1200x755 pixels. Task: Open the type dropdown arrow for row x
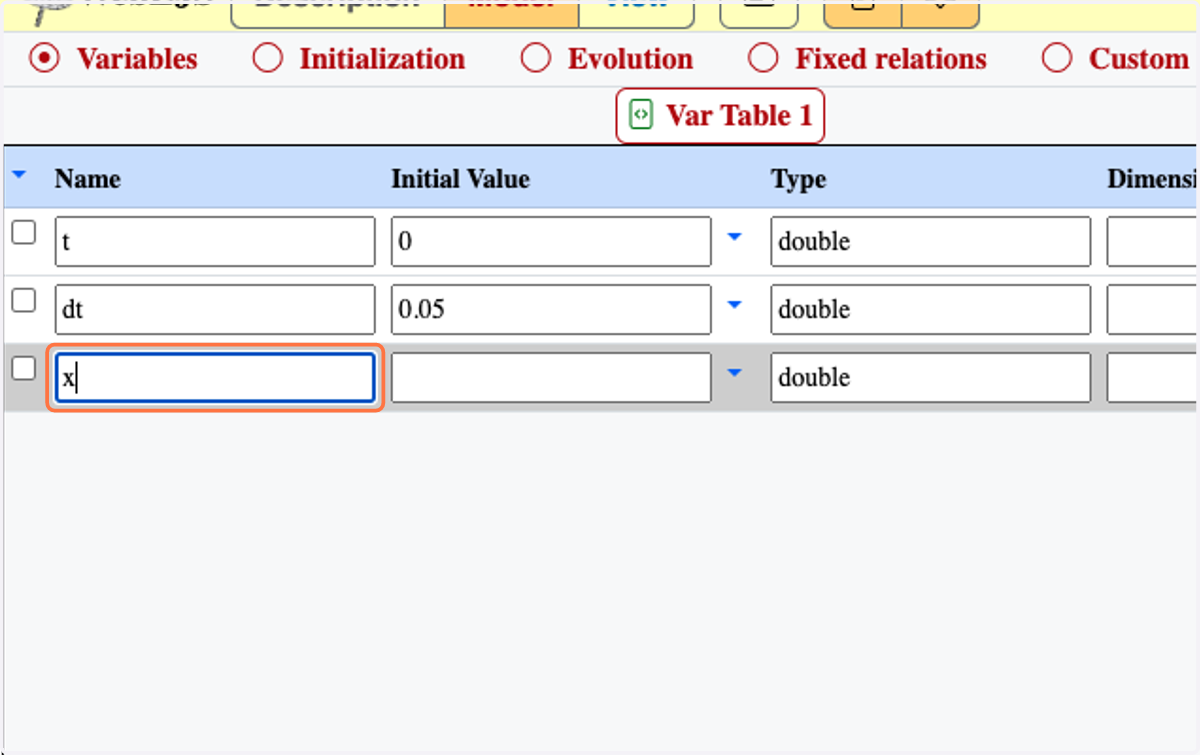click(x=735, y=373)
